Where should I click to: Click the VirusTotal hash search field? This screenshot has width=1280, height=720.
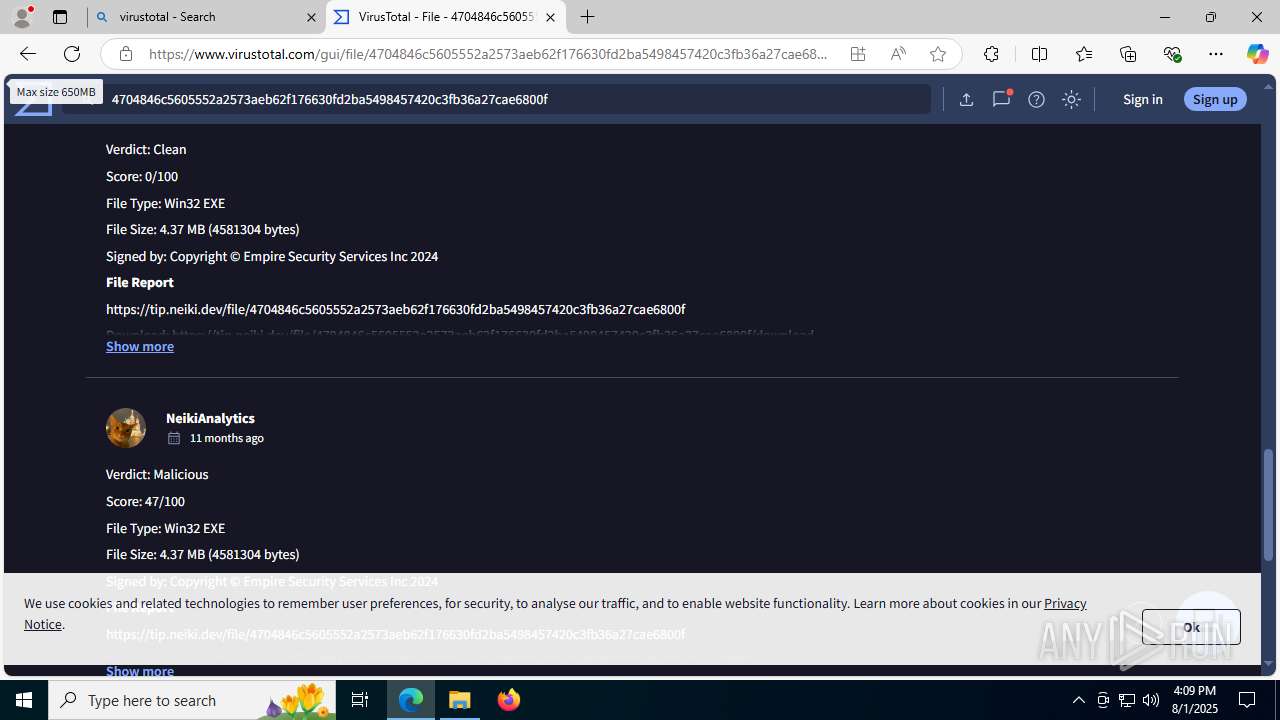point(497,99)
